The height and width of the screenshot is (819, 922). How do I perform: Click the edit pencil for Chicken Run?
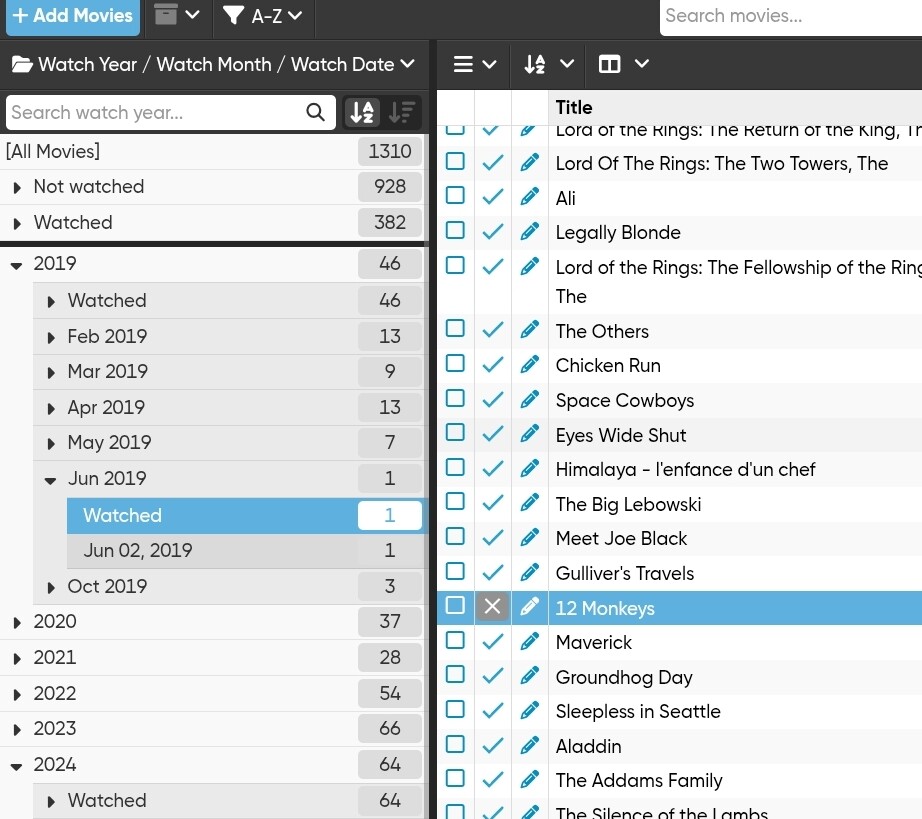point(530,365)
